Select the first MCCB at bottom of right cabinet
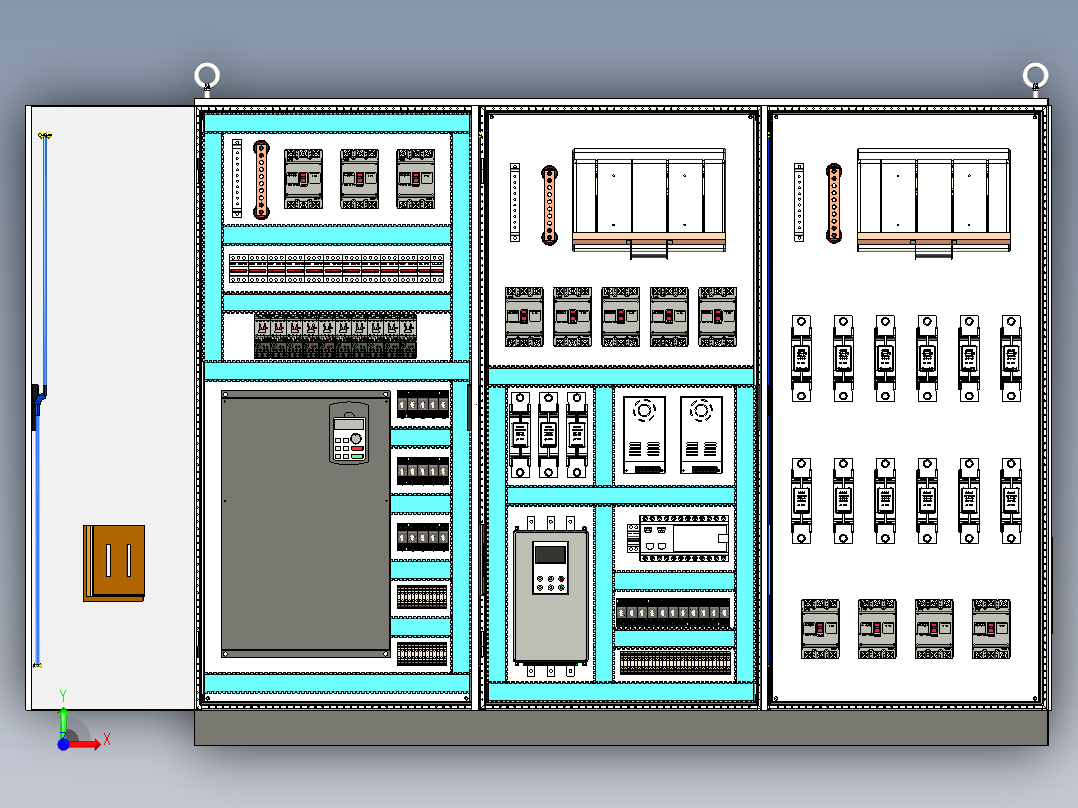 [821, 629]
